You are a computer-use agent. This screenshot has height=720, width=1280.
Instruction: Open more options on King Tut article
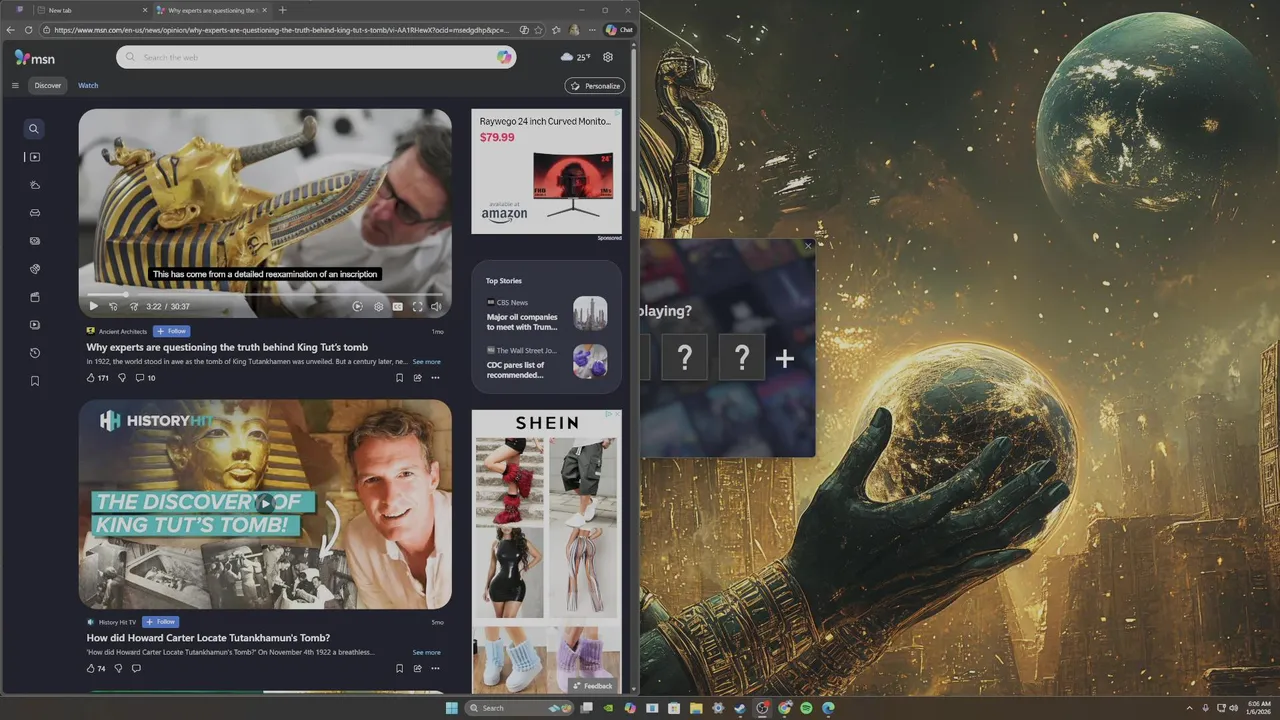(x=435, y=378)
